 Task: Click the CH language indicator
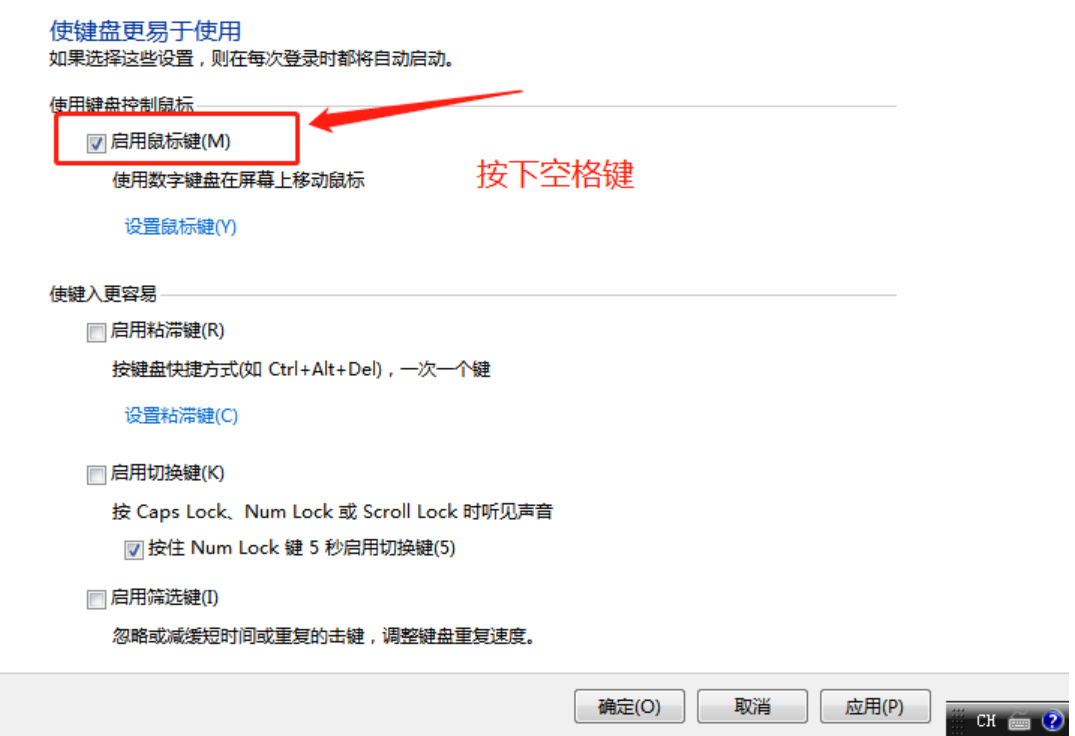tap(986, 720)
